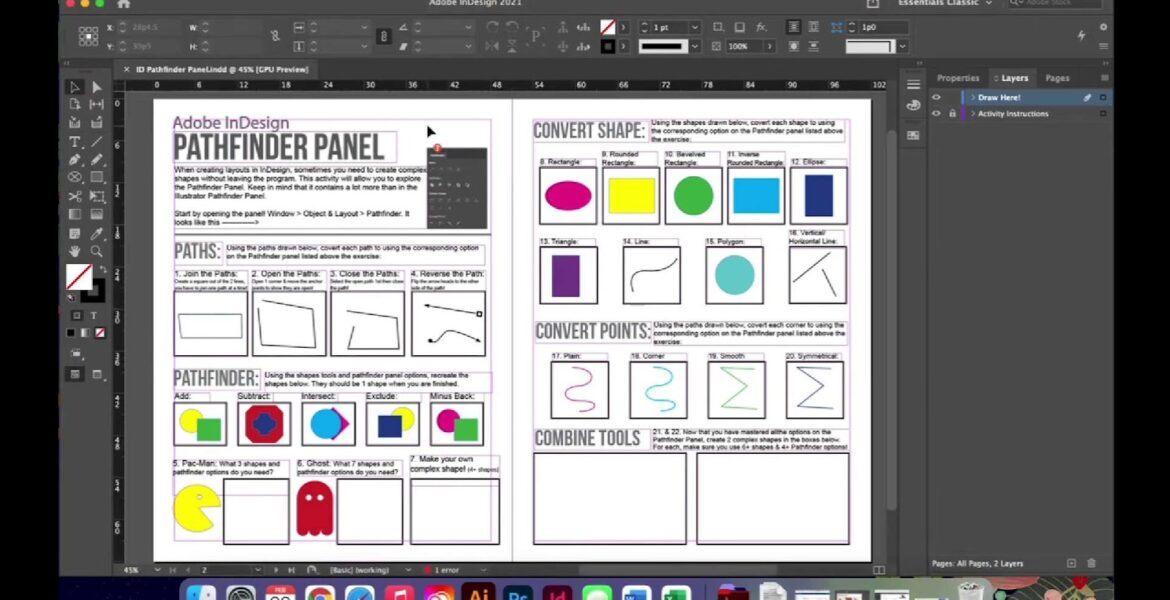1170x600 pixels.
Task: Create a new layer button
Action: [1072, 563]
